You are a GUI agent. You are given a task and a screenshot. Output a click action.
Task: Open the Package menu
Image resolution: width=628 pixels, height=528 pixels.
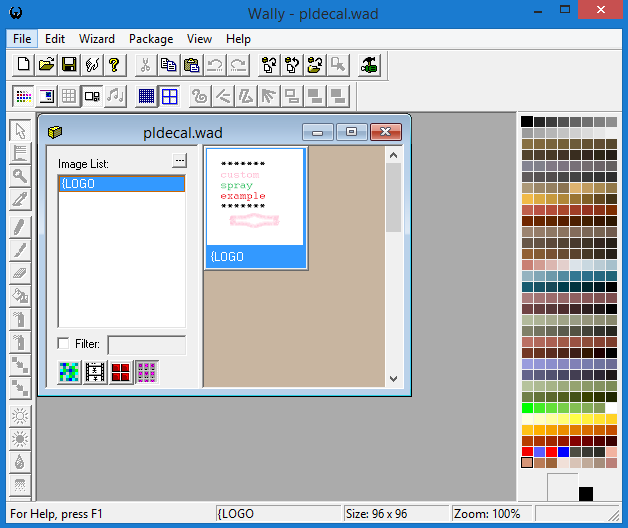pyautogui.click(x=151, y=39)
